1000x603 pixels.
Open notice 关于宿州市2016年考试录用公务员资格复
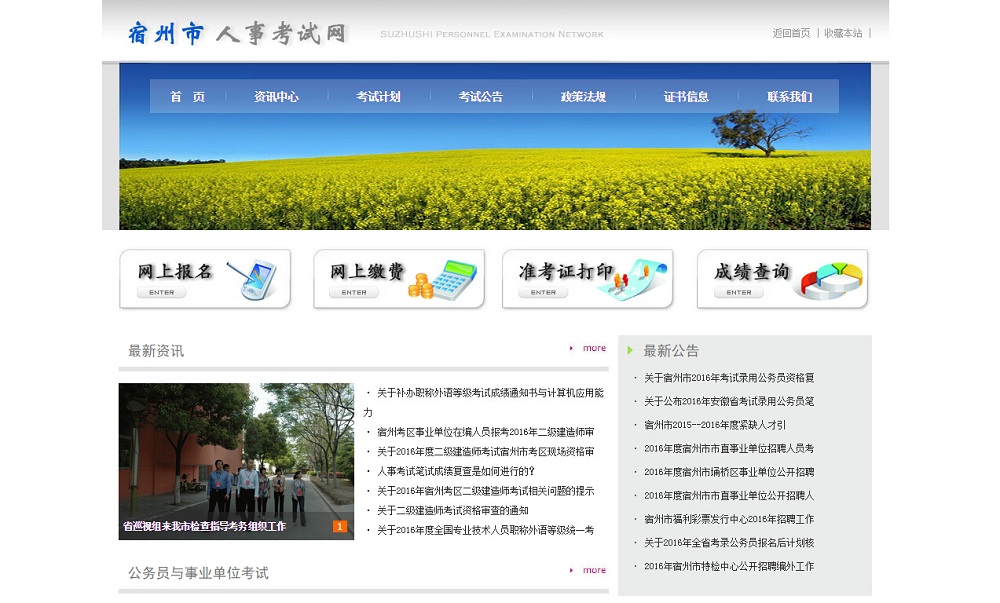[729, 378]
